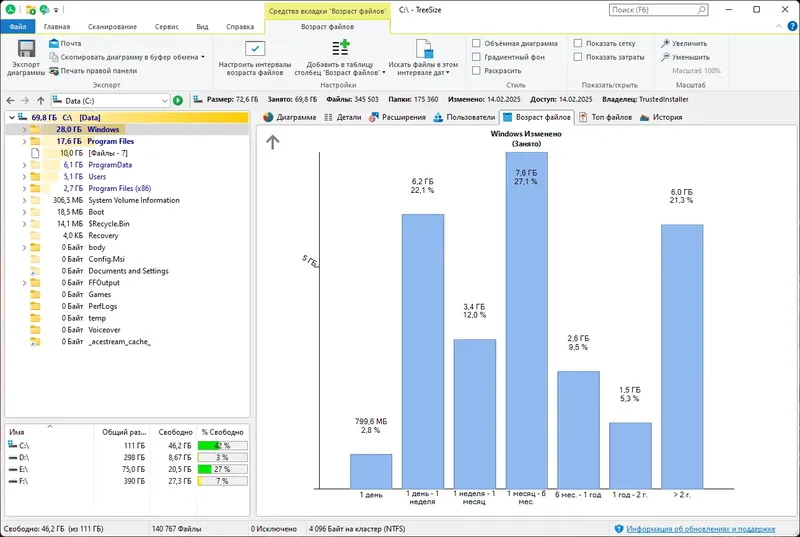Viewport: 800px width, 537px height.
Task: Click the green scan start button
Action: pyautogui.click(x=178, y=100)
